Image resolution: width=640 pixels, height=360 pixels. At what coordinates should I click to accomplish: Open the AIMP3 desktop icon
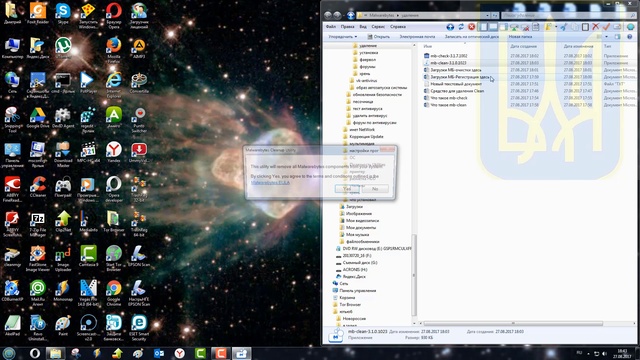139,48
